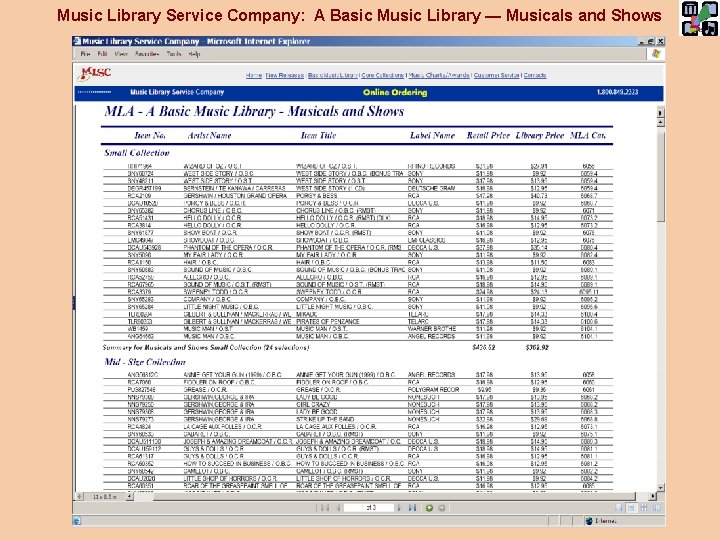
Task: Click the 'Small Collection' section heading
Action: coord(136,152)
